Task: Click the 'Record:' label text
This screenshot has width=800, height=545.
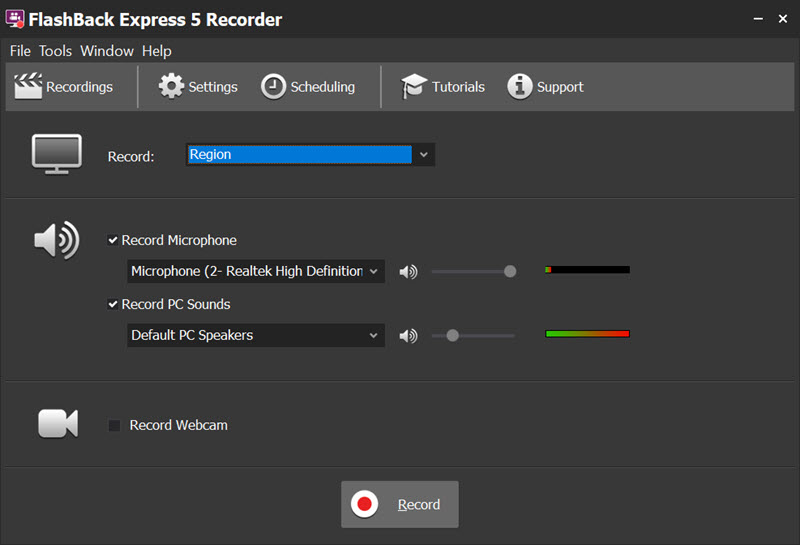Action: [x=131, y=157]
